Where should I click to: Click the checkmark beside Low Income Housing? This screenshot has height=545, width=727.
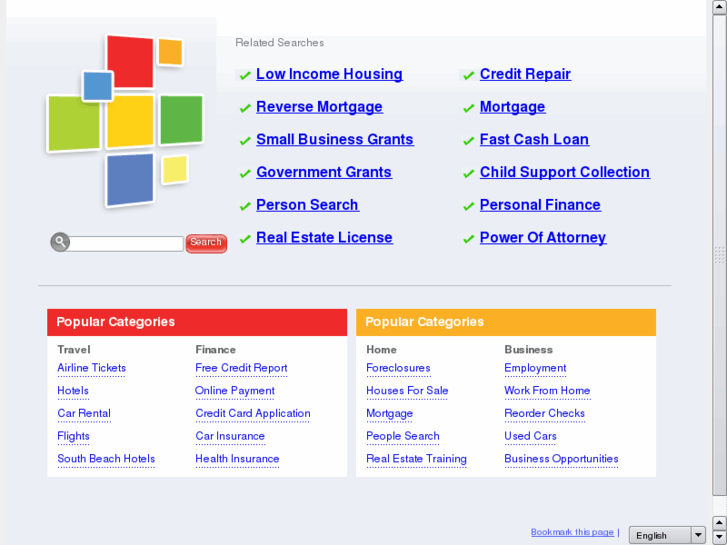(245, 75)
